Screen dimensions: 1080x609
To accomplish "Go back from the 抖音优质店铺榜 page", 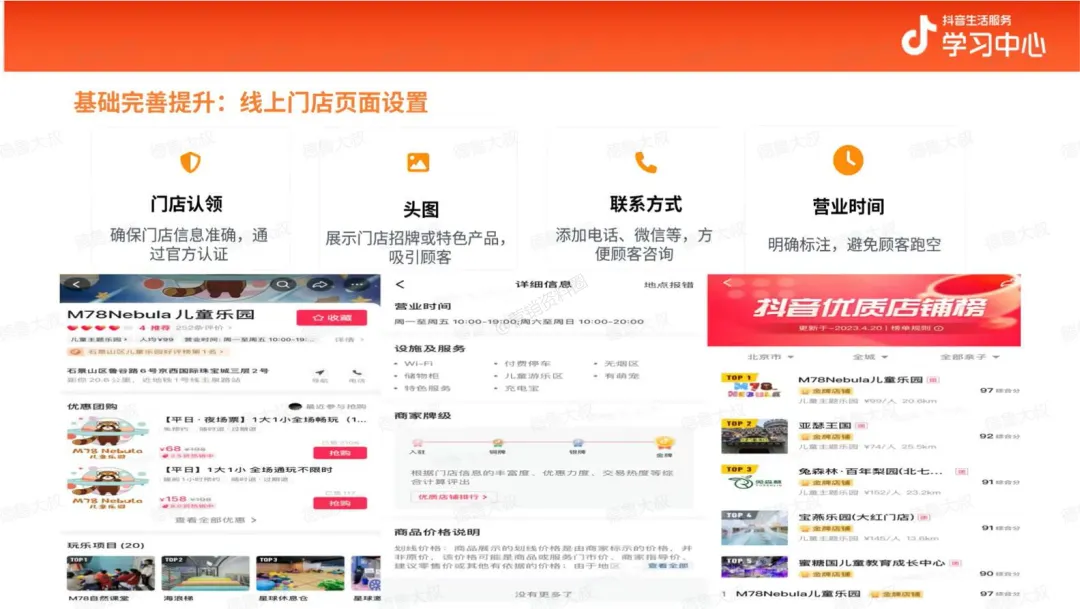I will coord(727,282).
